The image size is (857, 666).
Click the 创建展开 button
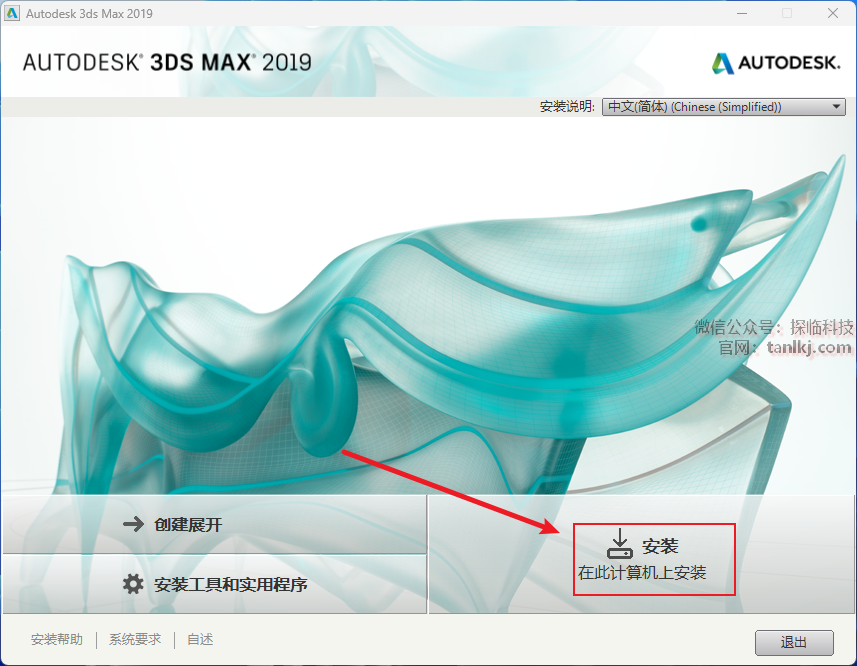pos(214,524)
